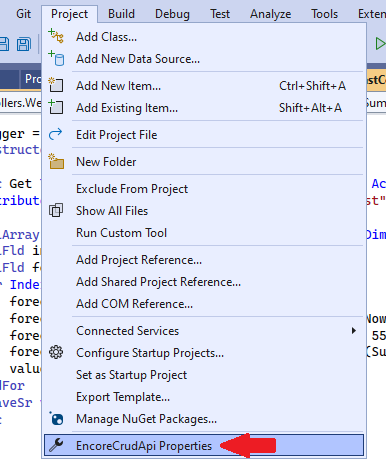Choose Edit Project File
386x471 pixels.
click(x=203, y=135)
